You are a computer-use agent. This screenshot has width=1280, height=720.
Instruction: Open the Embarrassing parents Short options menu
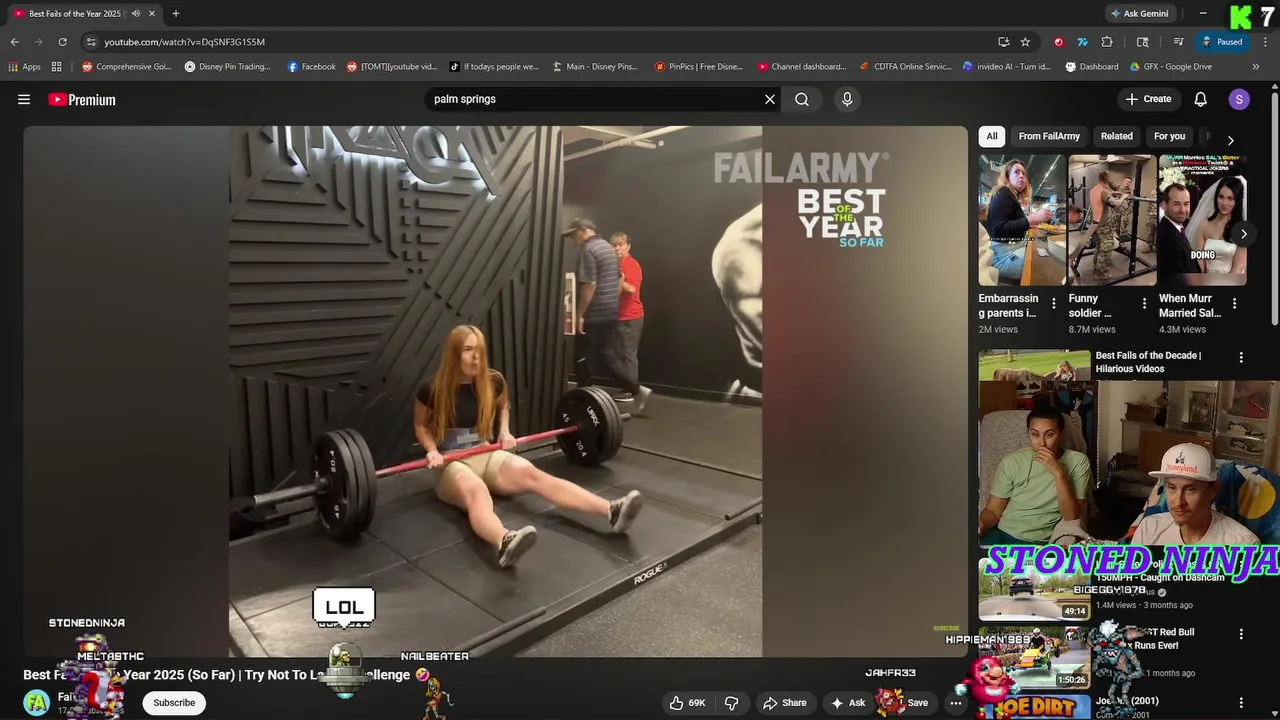click(x=1053, y=303)
